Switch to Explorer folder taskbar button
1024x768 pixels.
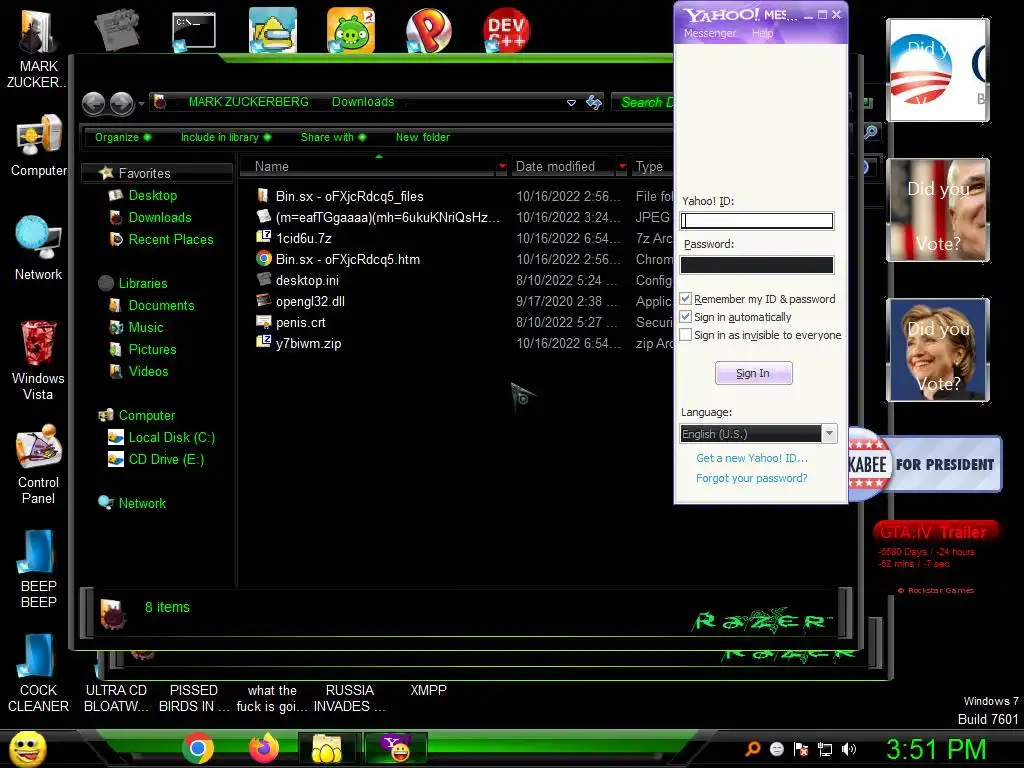327,748
